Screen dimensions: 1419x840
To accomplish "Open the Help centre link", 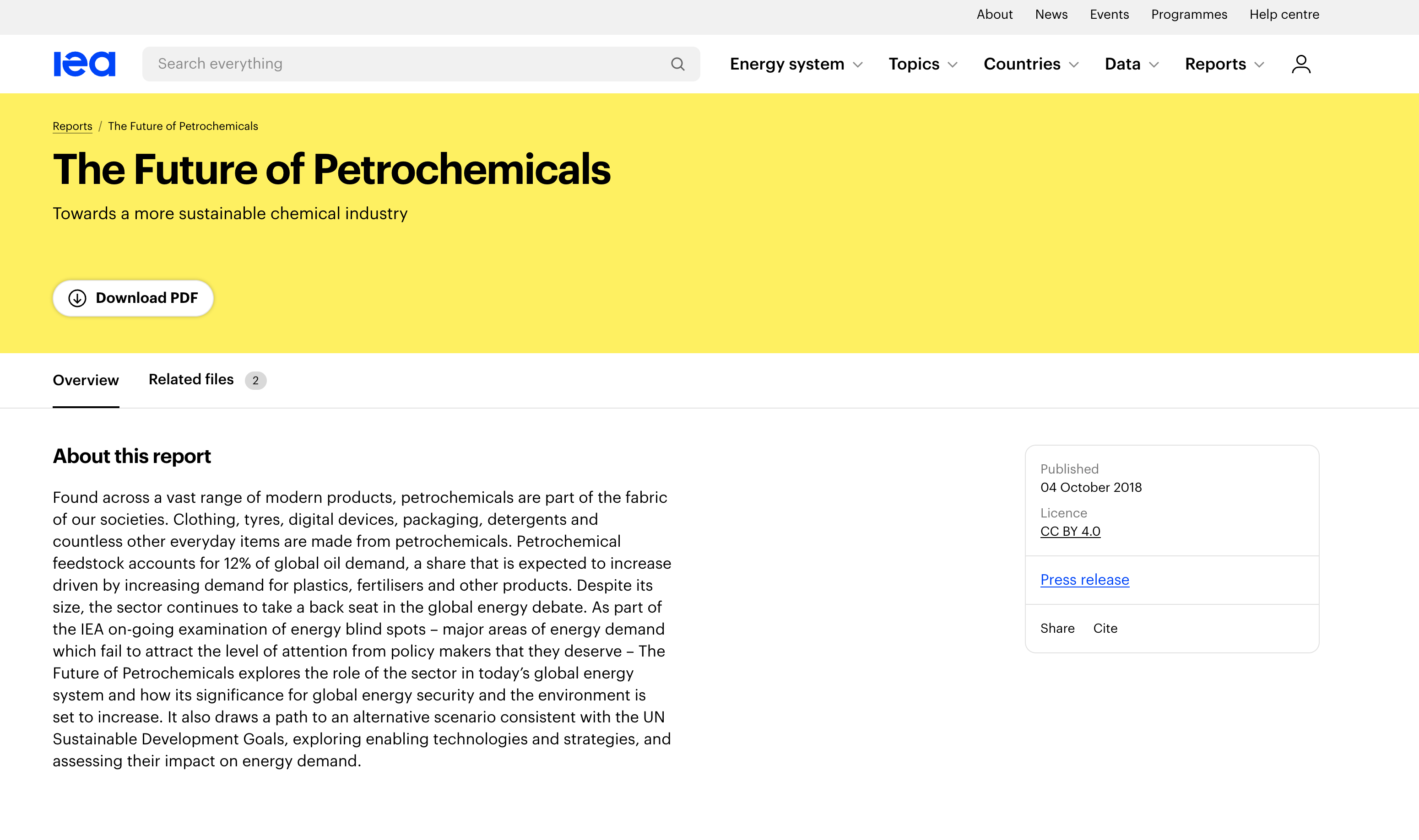I will (x=1284, y=15).
